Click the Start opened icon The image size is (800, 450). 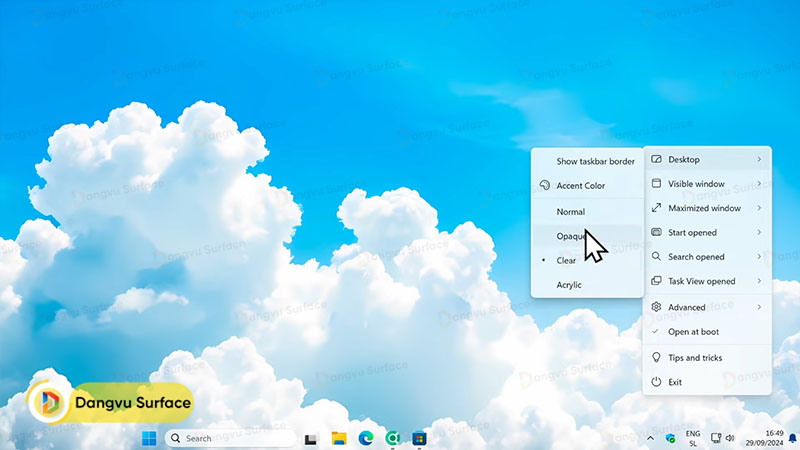click(x=656, y=232)
